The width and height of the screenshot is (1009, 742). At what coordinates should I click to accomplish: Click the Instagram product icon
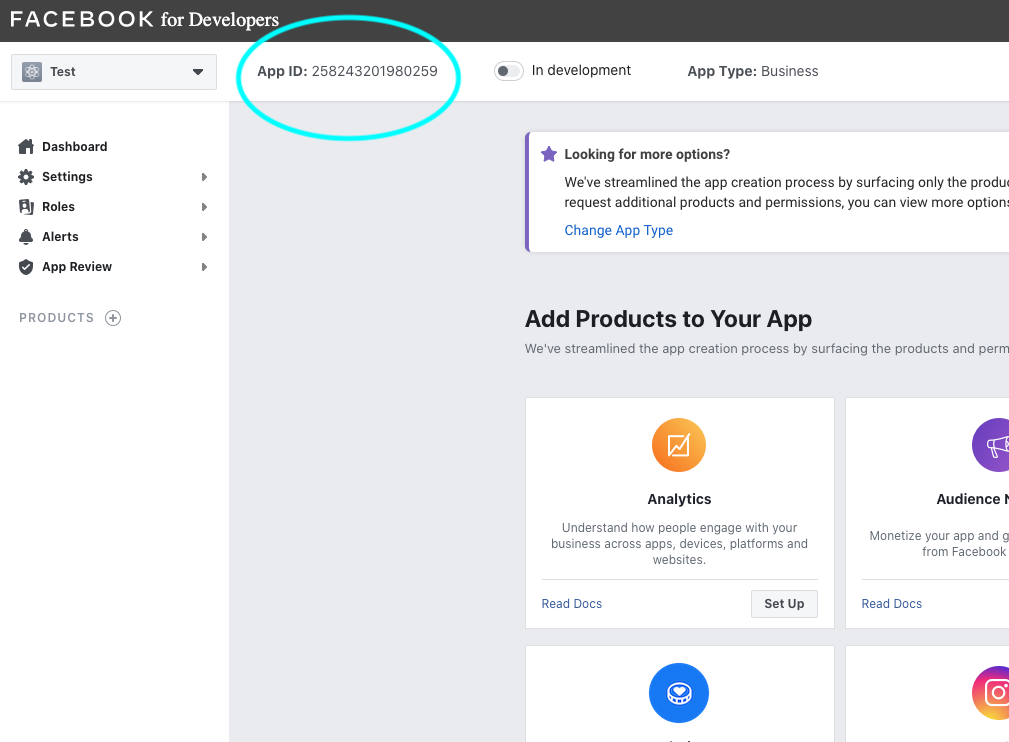[x=991, y=693]
